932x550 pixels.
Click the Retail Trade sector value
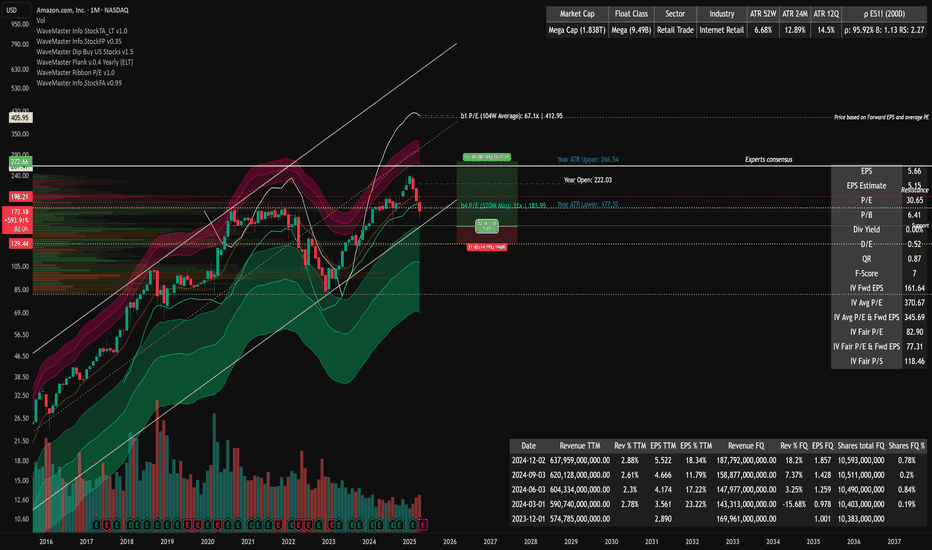pyautogui.click(x=675, y=30)
